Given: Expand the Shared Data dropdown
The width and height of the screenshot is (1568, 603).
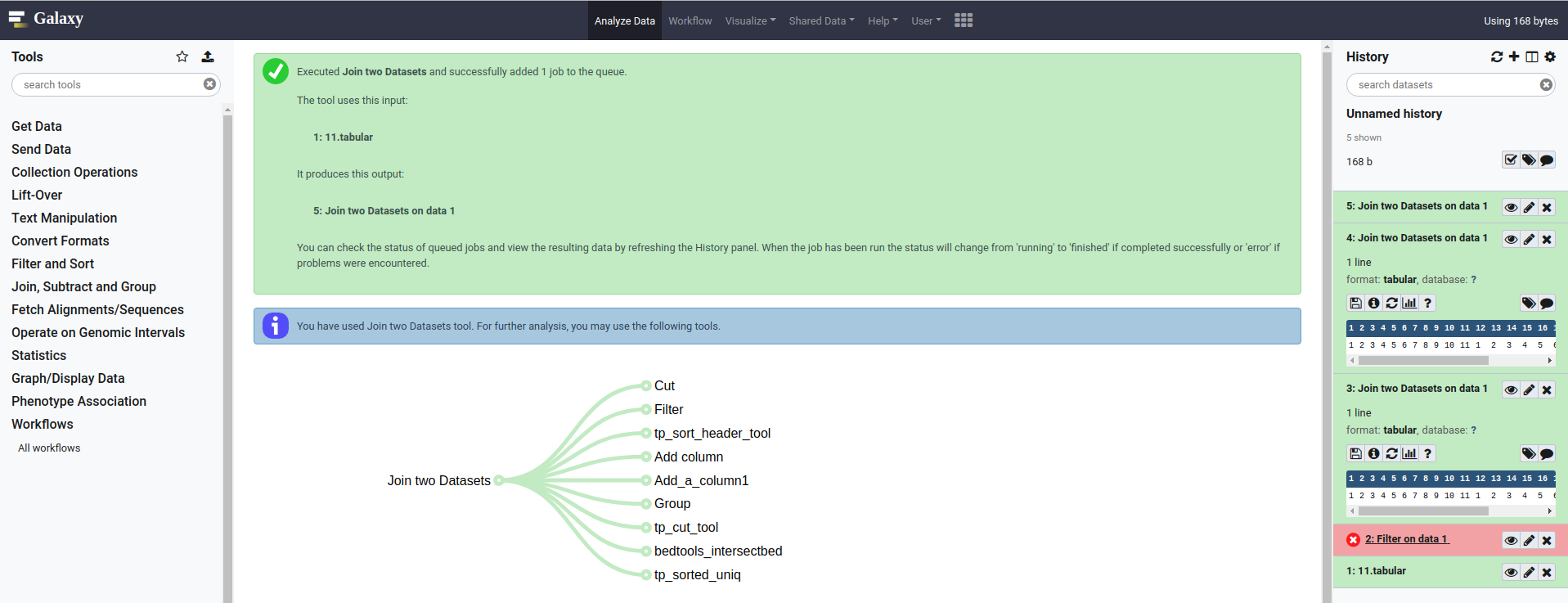Looking at the screenshot, I should (821, 20).
